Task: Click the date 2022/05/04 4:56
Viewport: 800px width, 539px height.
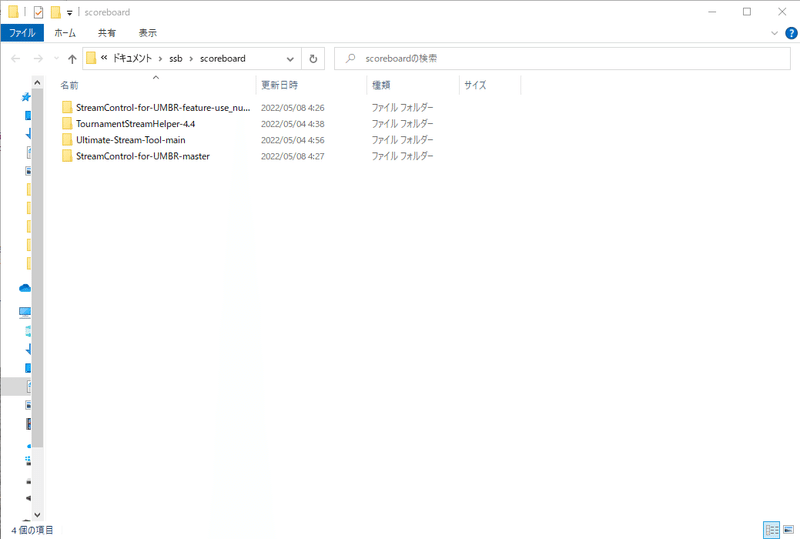Action: (x=292, y=140)
